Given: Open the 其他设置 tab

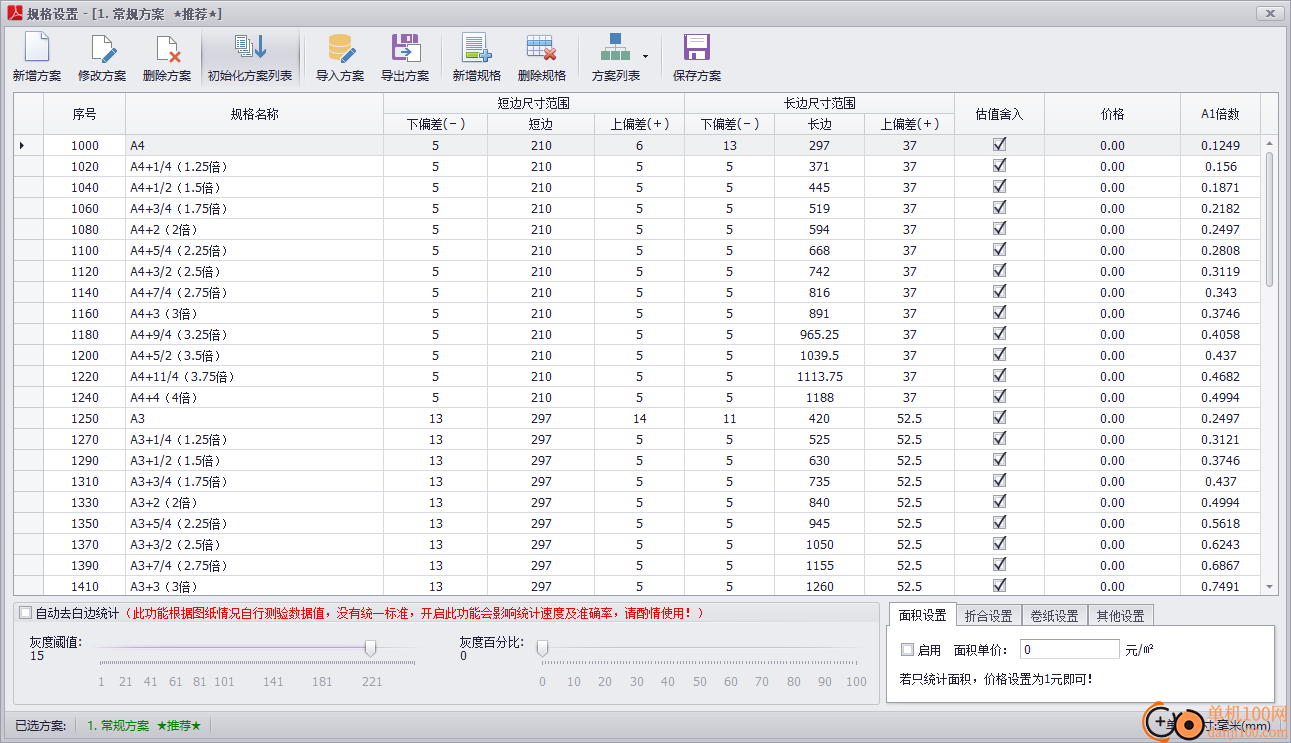Looking at the screenshot, I should (1120, 616).
